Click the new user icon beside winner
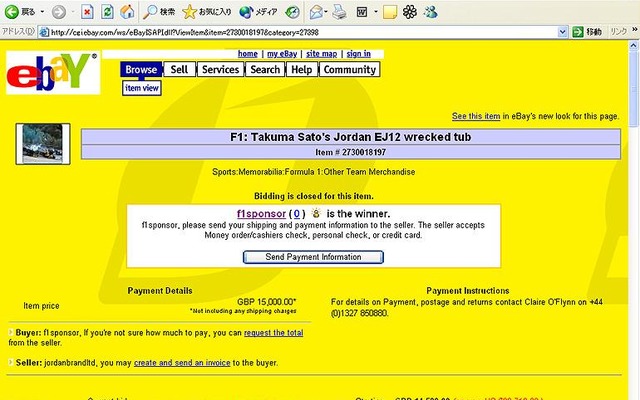 [316, 213]
